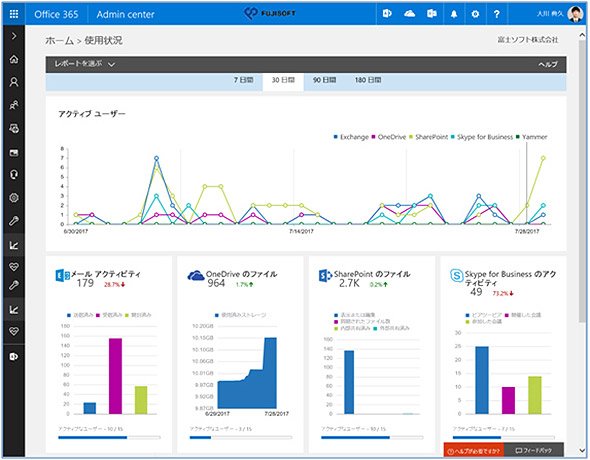Click the SharePoint icon on the files card
Screen dimensions: 590x460
[x=325, y=275]
